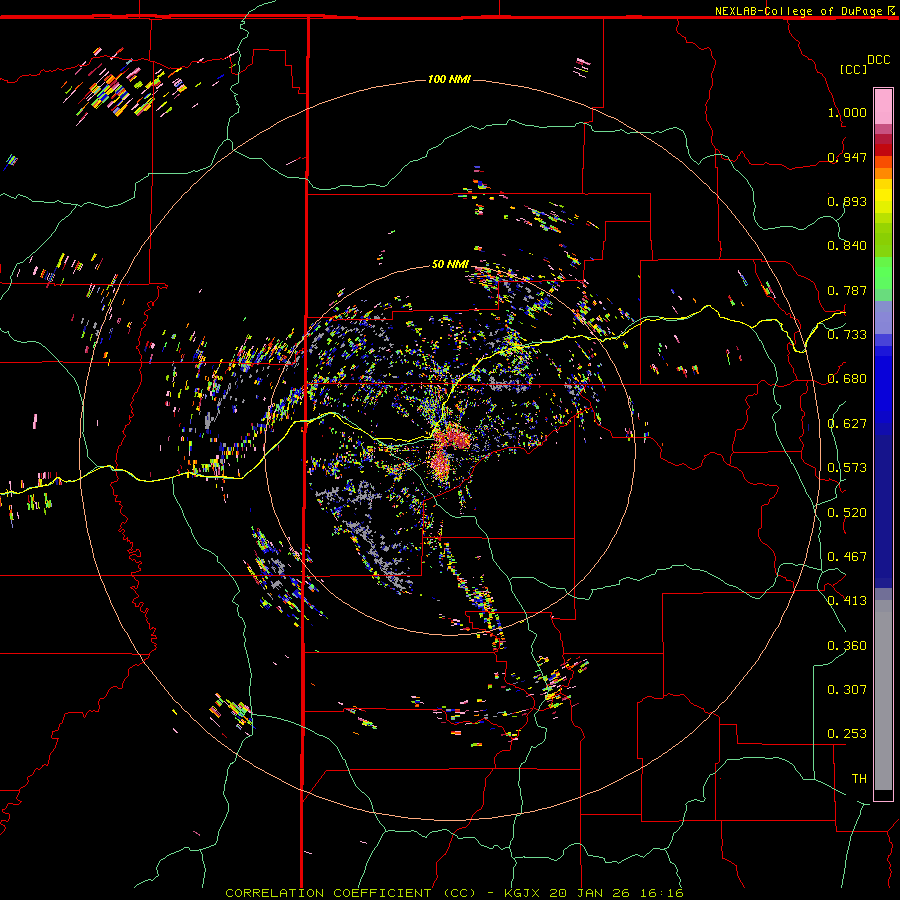Click the 16:16 time stamp

pyautogui.click(x=660, y=893)
